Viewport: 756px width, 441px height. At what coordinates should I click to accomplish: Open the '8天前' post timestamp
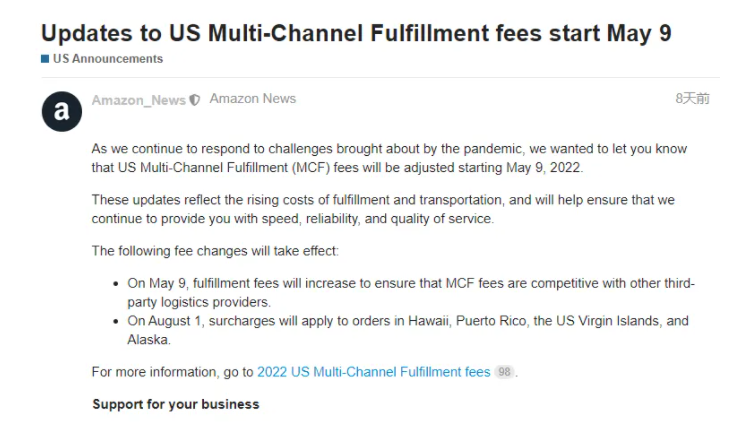point(692,99)
